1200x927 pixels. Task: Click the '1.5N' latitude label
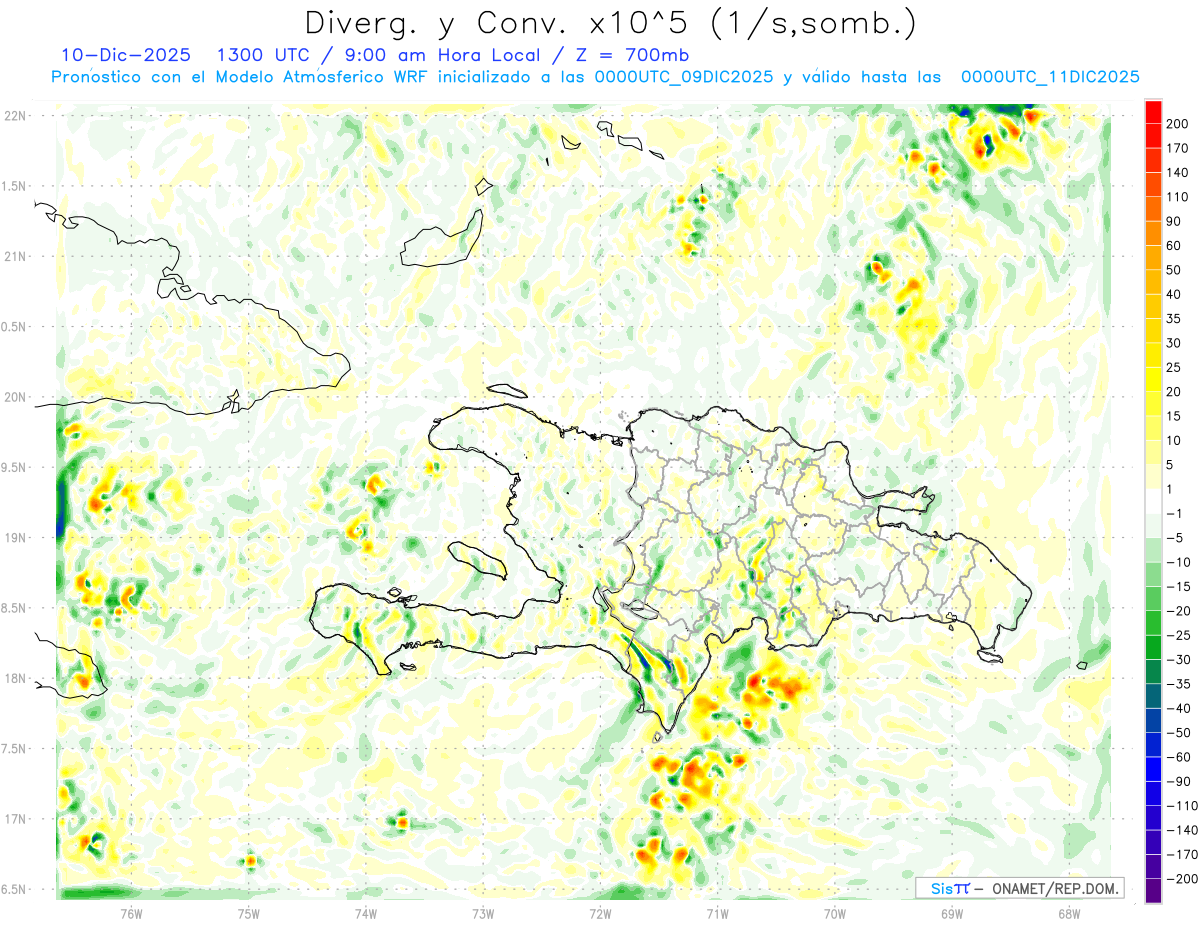14,186
